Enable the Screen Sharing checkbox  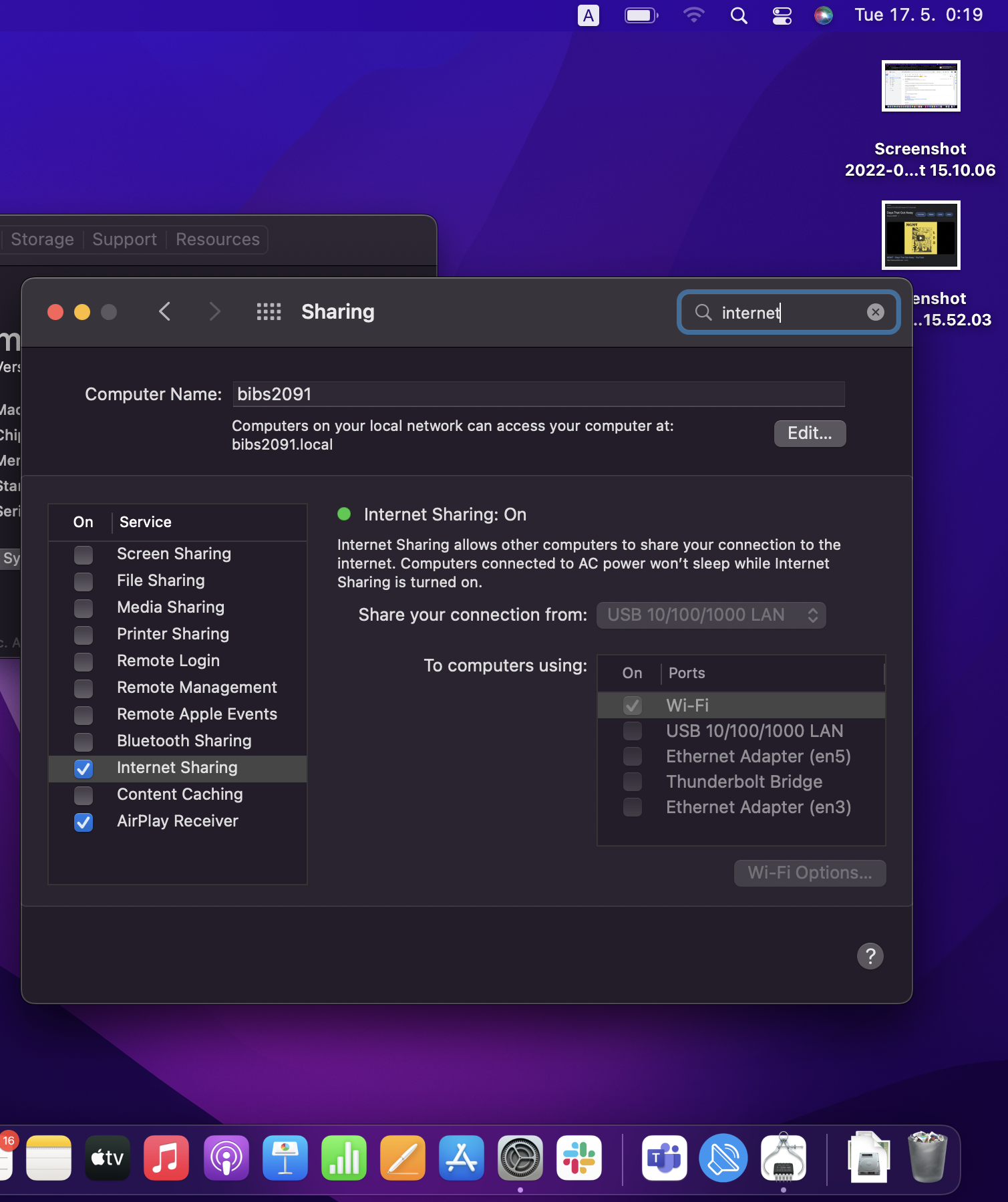[x=83, y=555]
